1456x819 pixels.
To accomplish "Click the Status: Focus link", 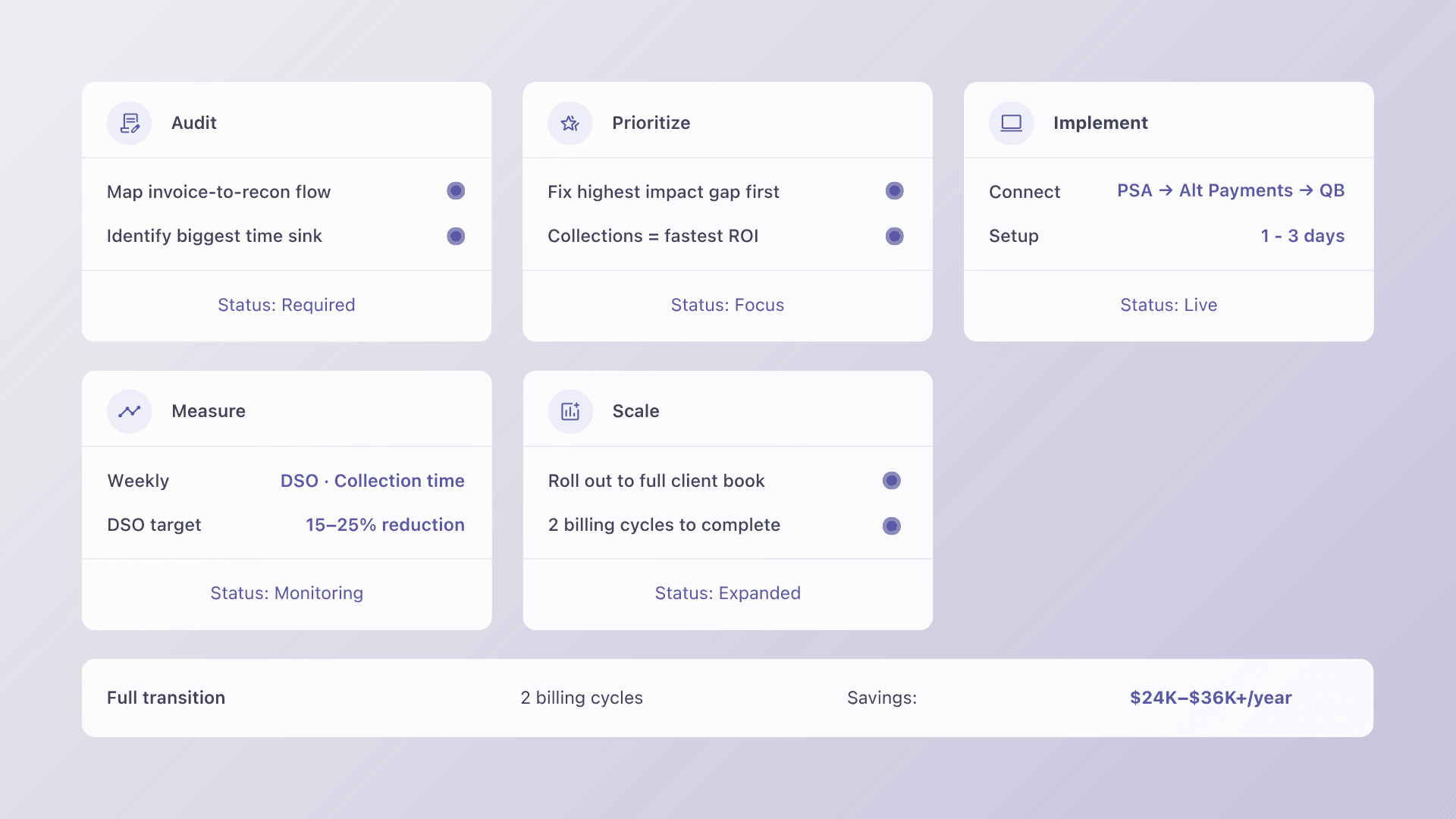I will point(727,305).
